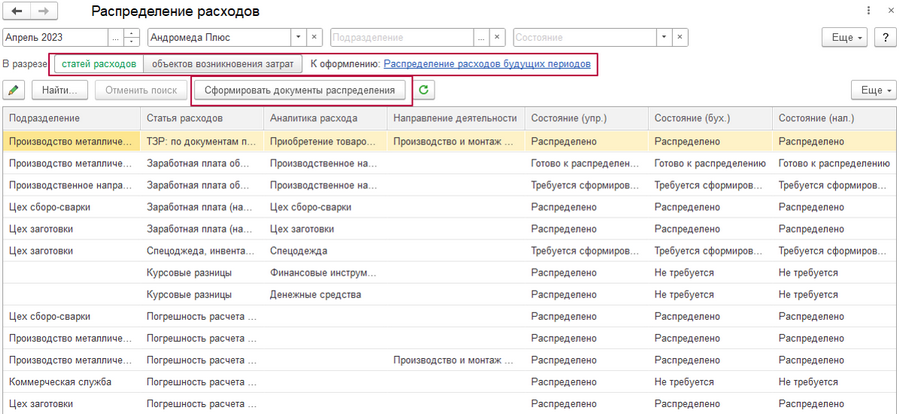
Task: Refresh the list with green arrow icon
Action: click(424, 90)
